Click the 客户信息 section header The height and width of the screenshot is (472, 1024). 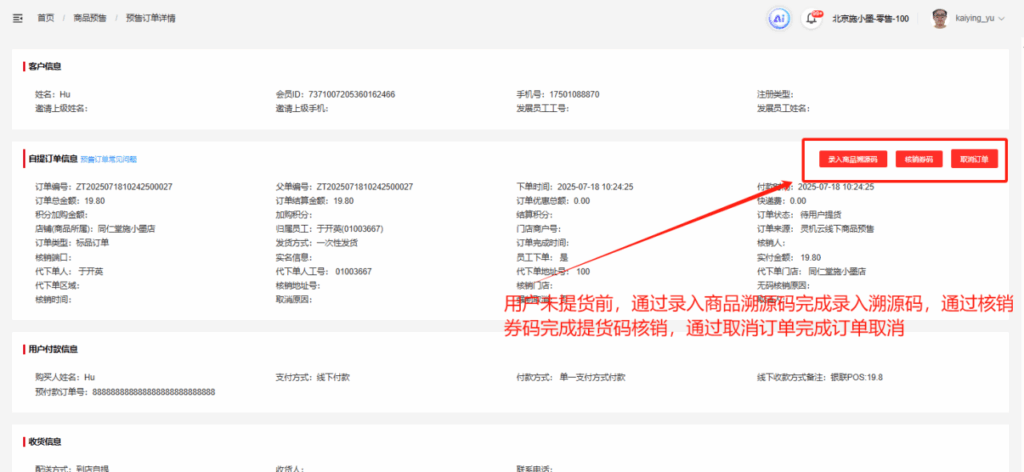pos(44,67)
